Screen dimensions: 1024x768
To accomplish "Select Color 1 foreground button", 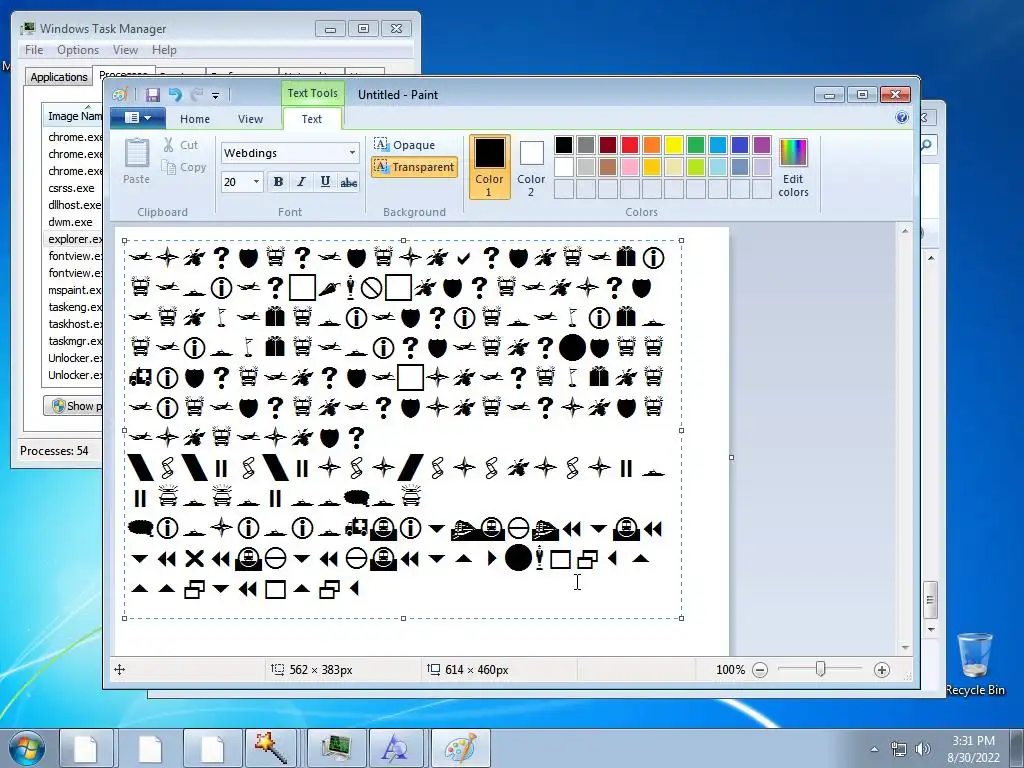I will click(489, 167).
